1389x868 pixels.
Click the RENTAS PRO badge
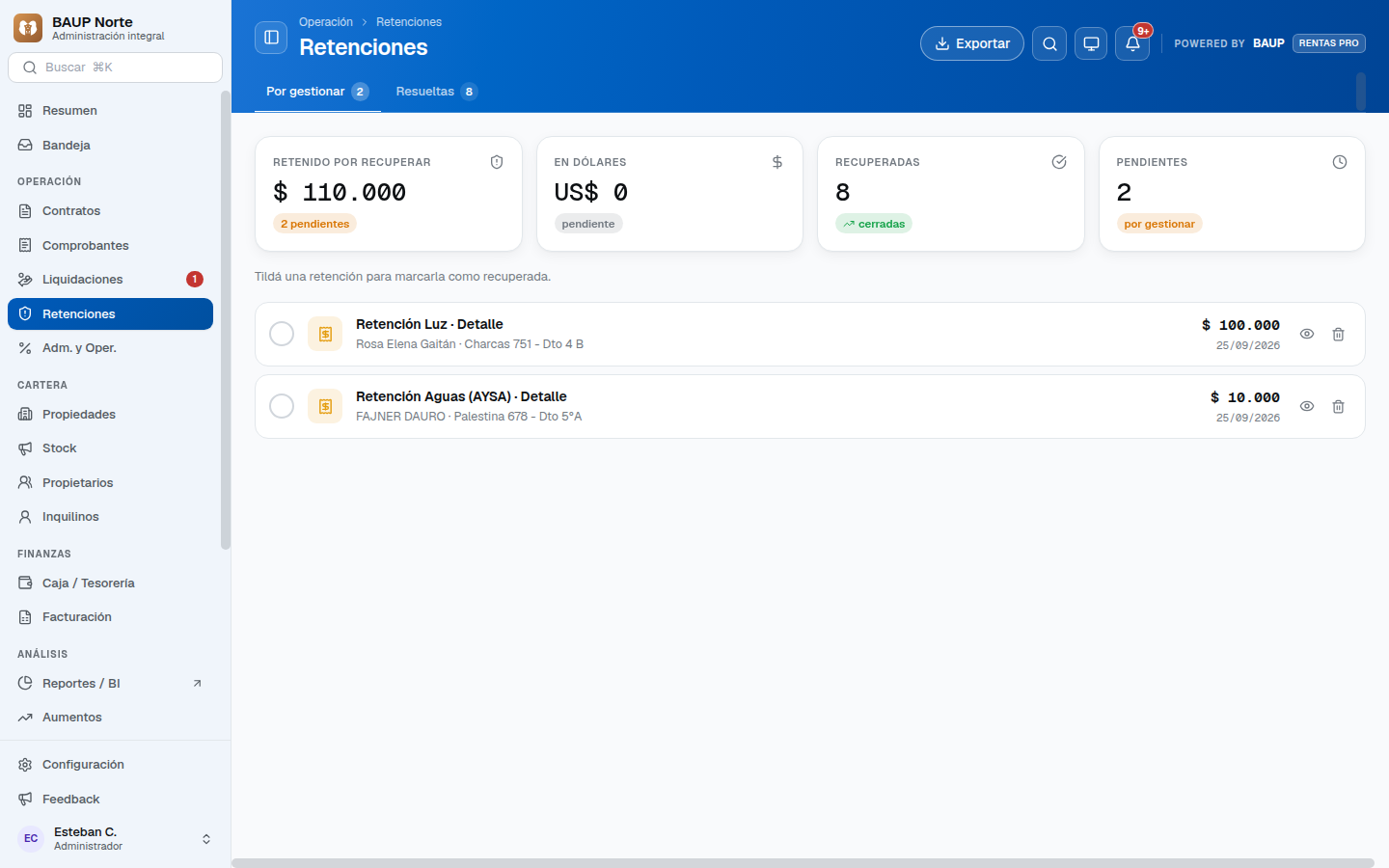point(1328,43)
